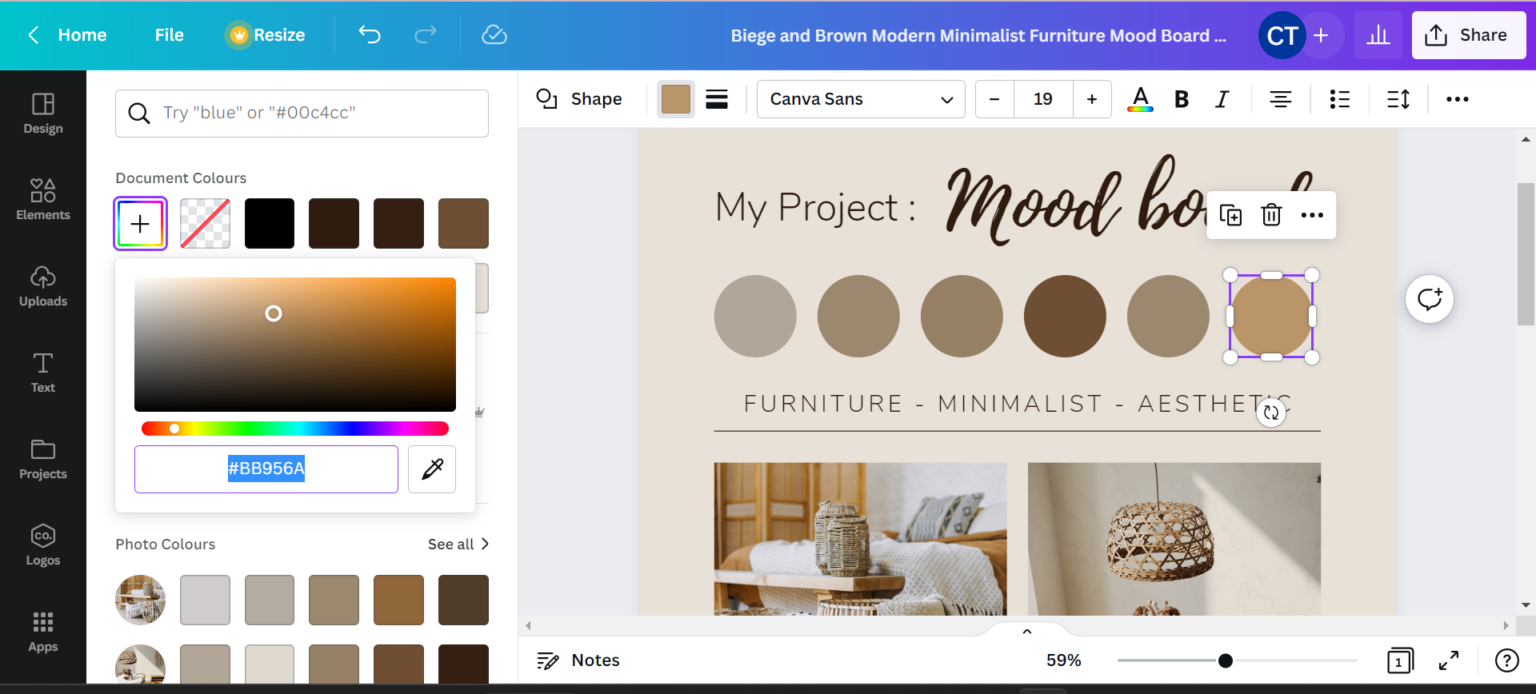Image resolution: width=1536 pixels, height=694 pixels.
Task: Select the bedroom photo on the canvas
Action: tap(860, 538)
